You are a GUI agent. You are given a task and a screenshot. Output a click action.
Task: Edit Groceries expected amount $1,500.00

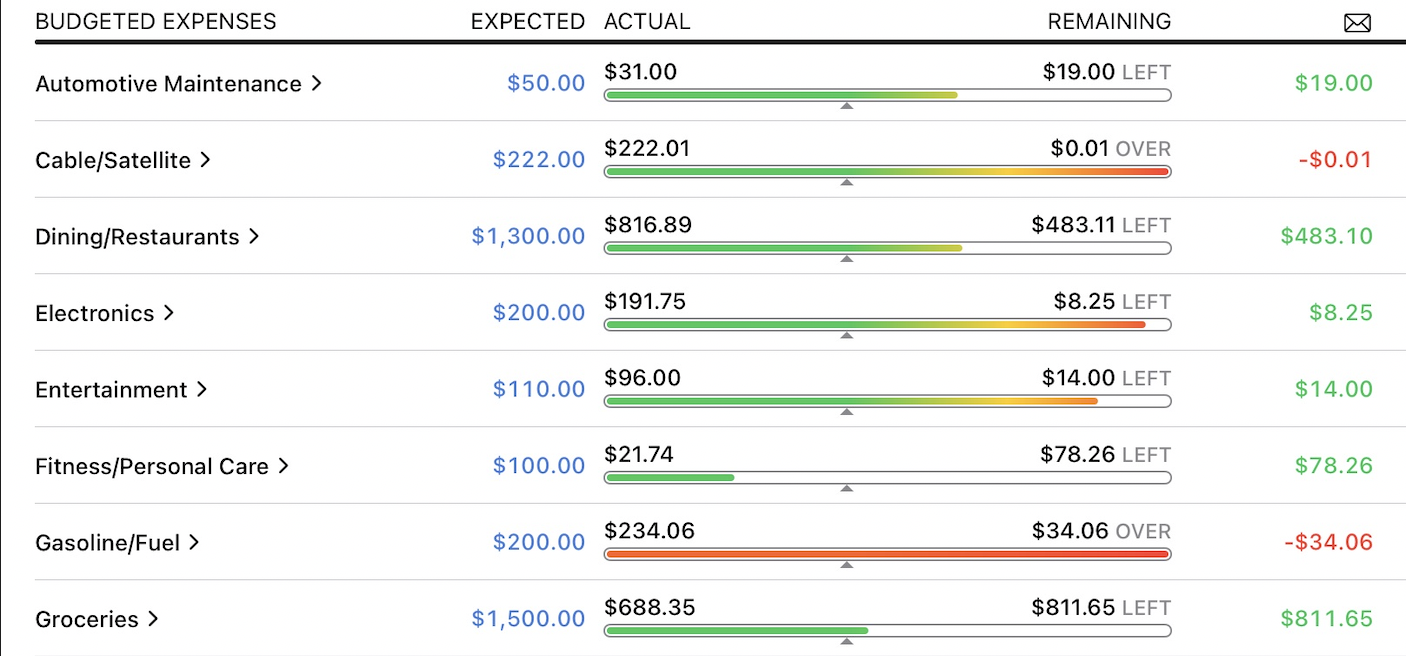click(x=528, y=619)
